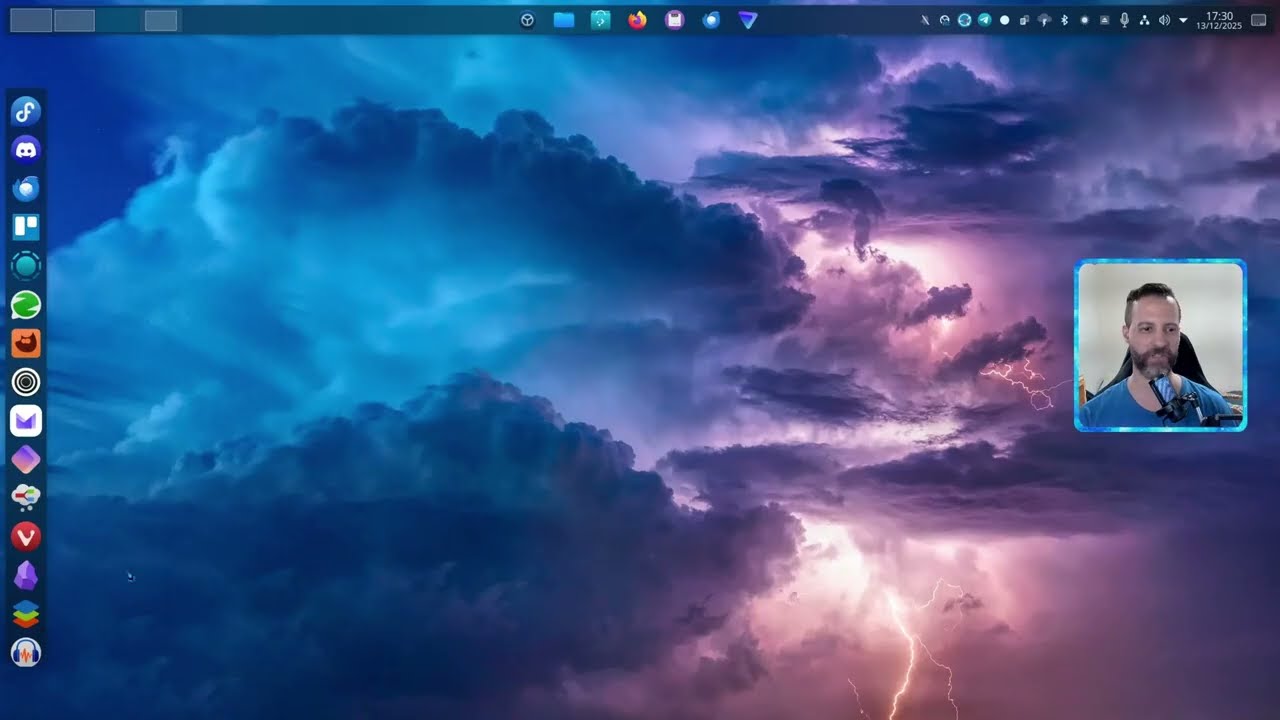This screenshot has width=1280, height=720.
Task: Open the purple diamond-shaped app icon
Action: pos(26,459)
